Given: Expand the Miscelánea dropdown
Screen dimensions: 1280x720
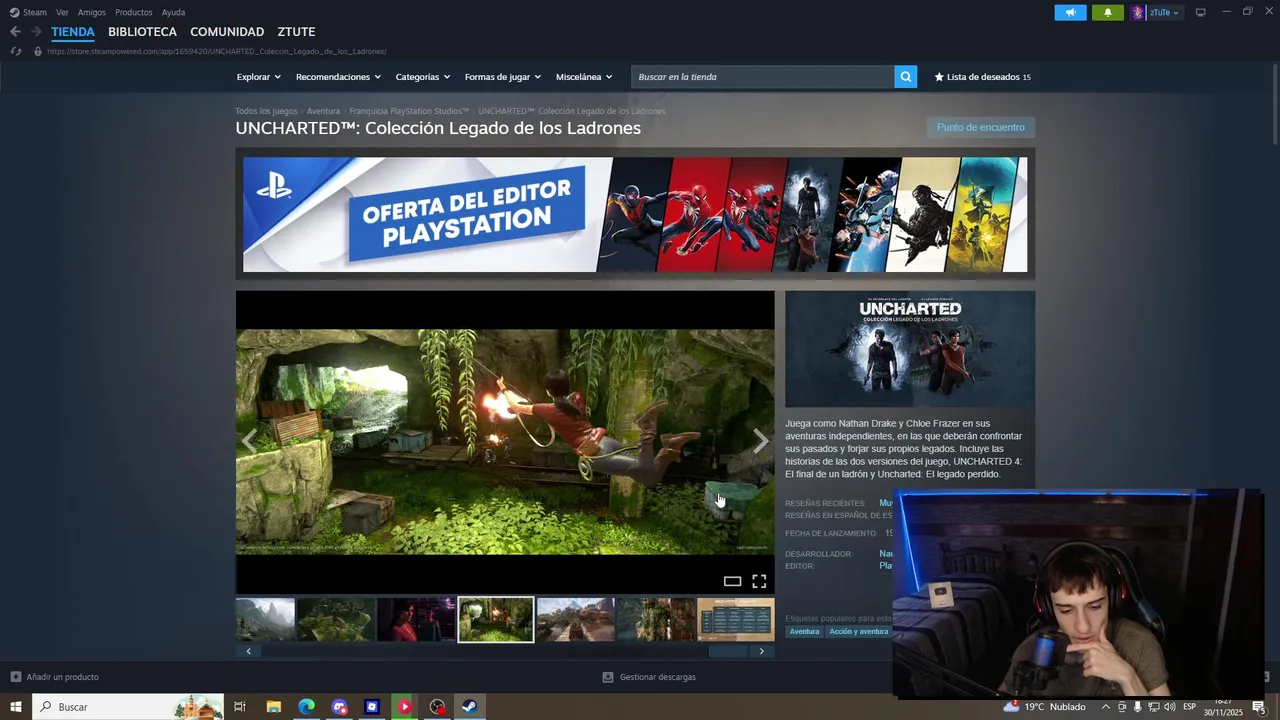Looking at the screenshot, I should coord(584,77).
